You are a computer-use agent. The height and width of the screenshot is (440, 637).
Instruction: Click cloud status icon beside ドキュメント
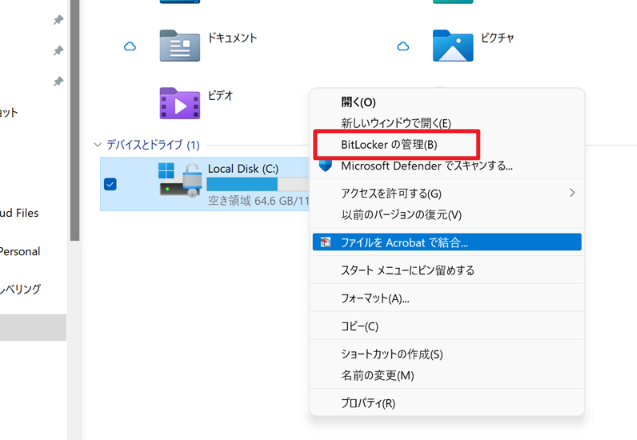pyautogui.click(x=130, y=46)
